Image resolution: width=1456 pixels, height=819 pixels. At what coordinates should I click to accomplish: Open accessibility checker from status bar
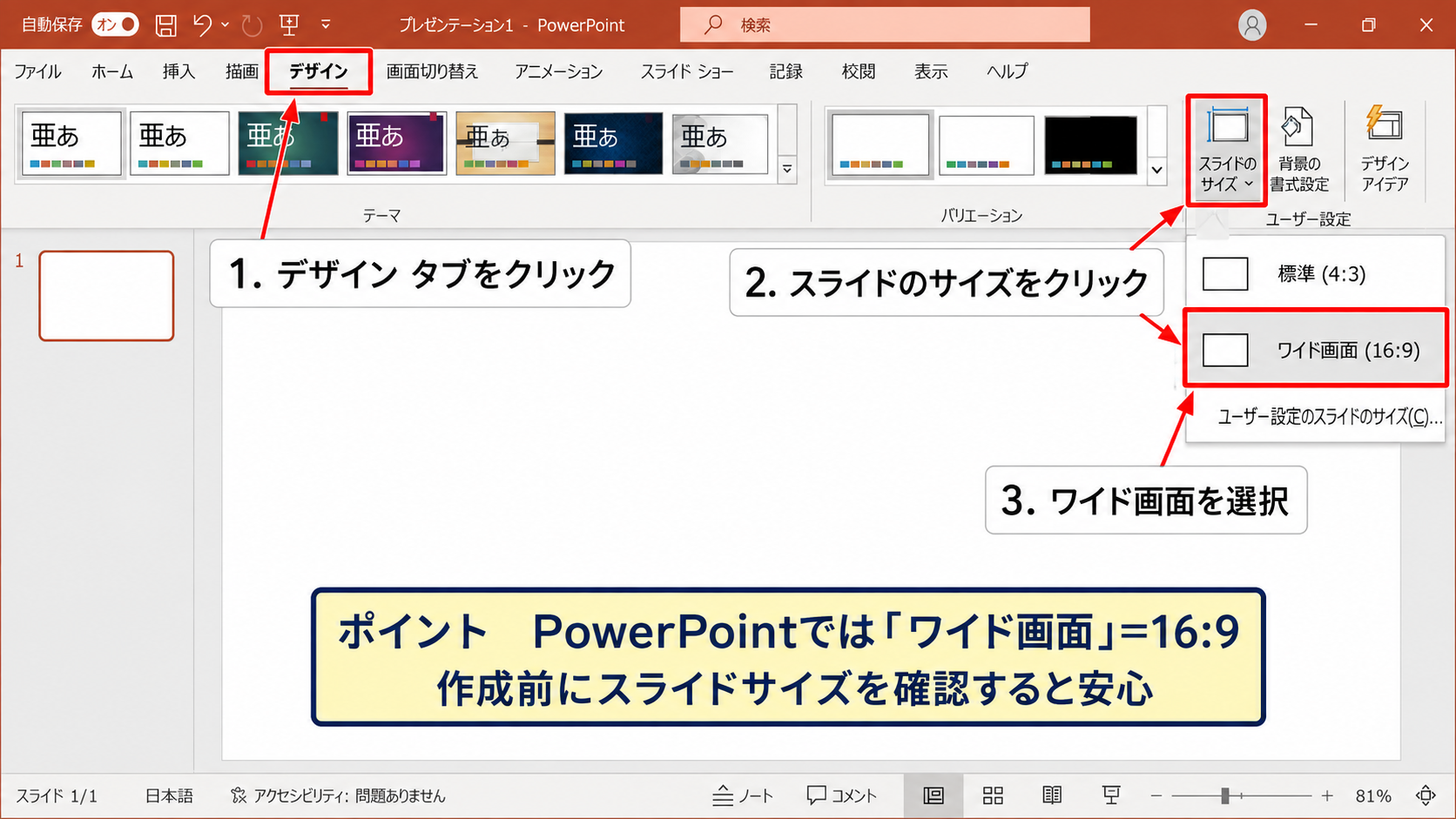point(338,796)
